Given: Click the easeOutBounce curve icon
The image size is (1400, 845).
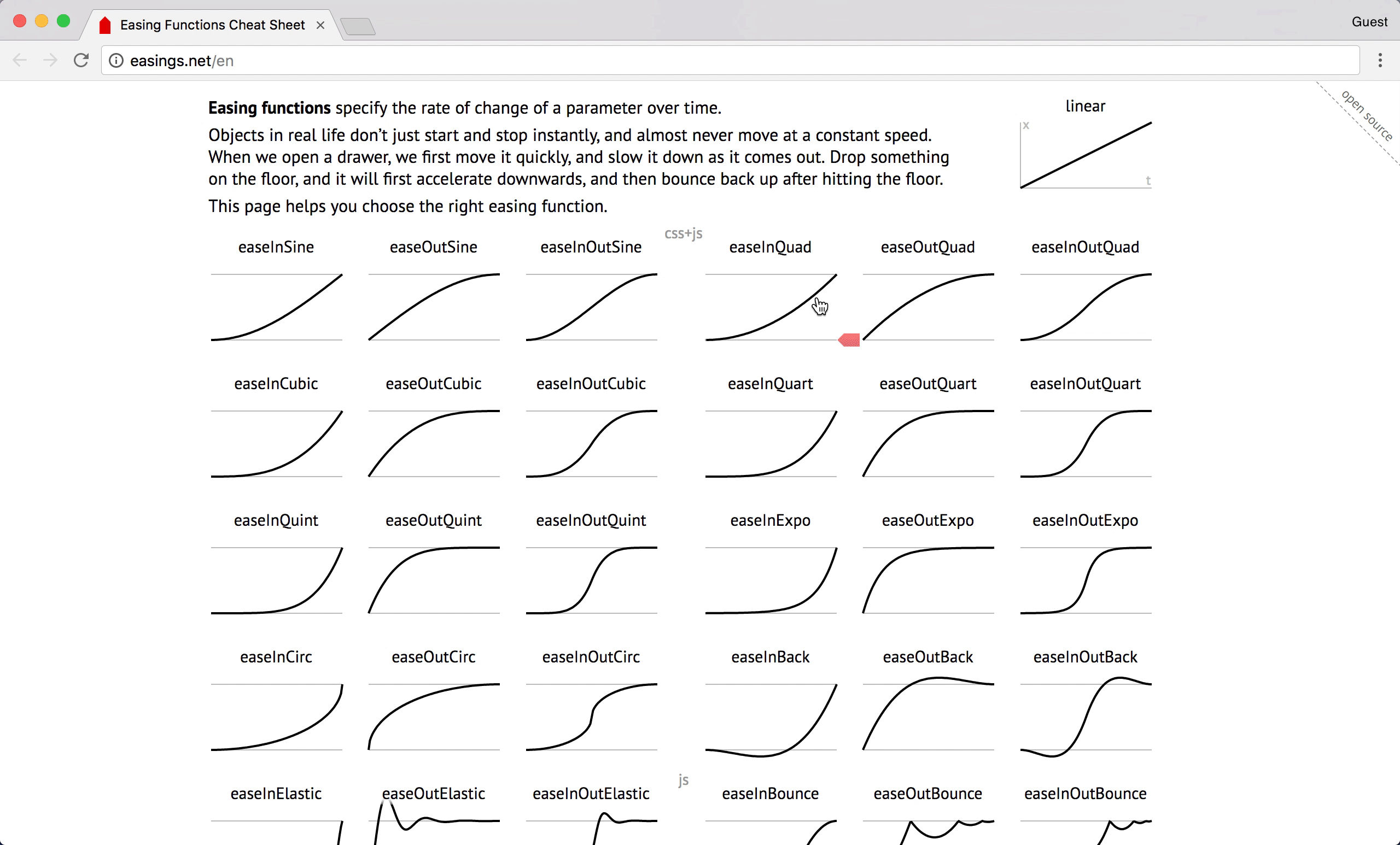Looking at the screenshot, I should click(928, 830).
